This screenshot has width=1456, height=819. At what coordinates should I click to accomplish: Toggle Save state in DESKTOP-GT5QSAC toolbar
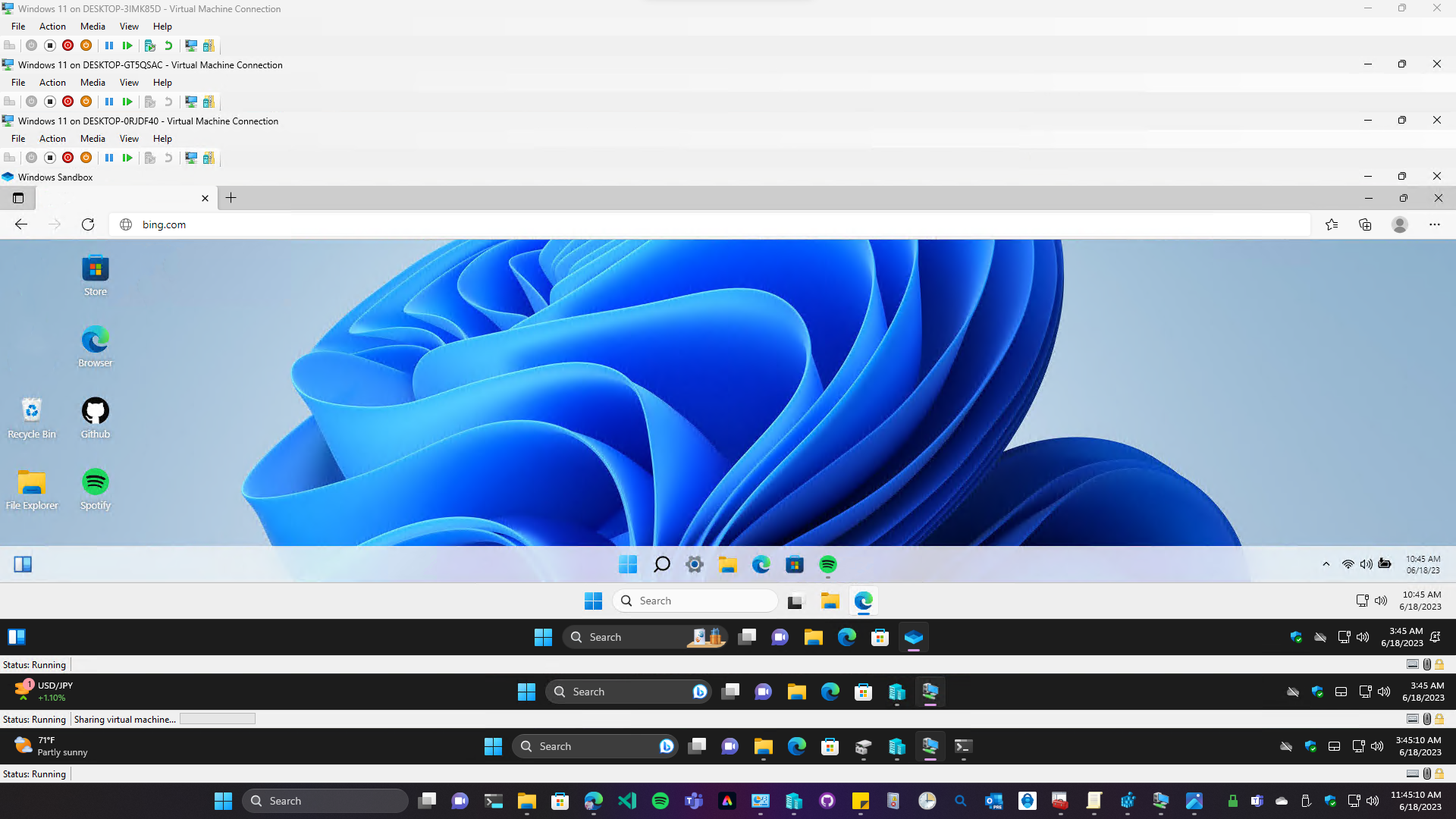86,102
